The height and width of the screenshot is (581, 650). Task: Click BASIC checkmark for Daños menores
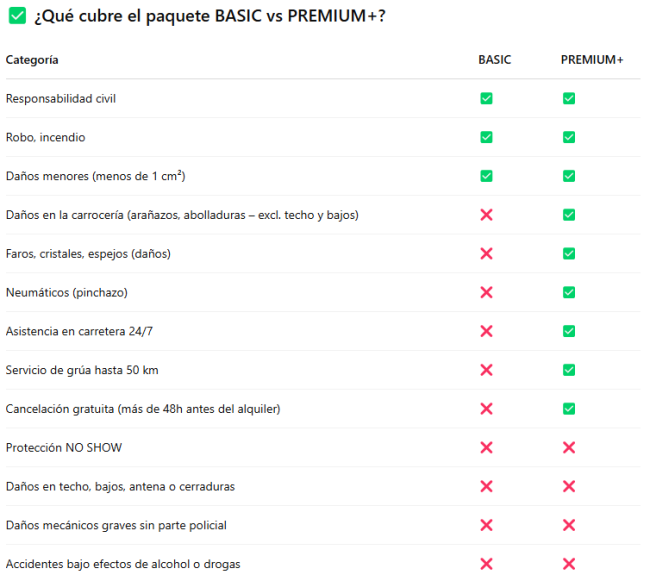(486, 176)
